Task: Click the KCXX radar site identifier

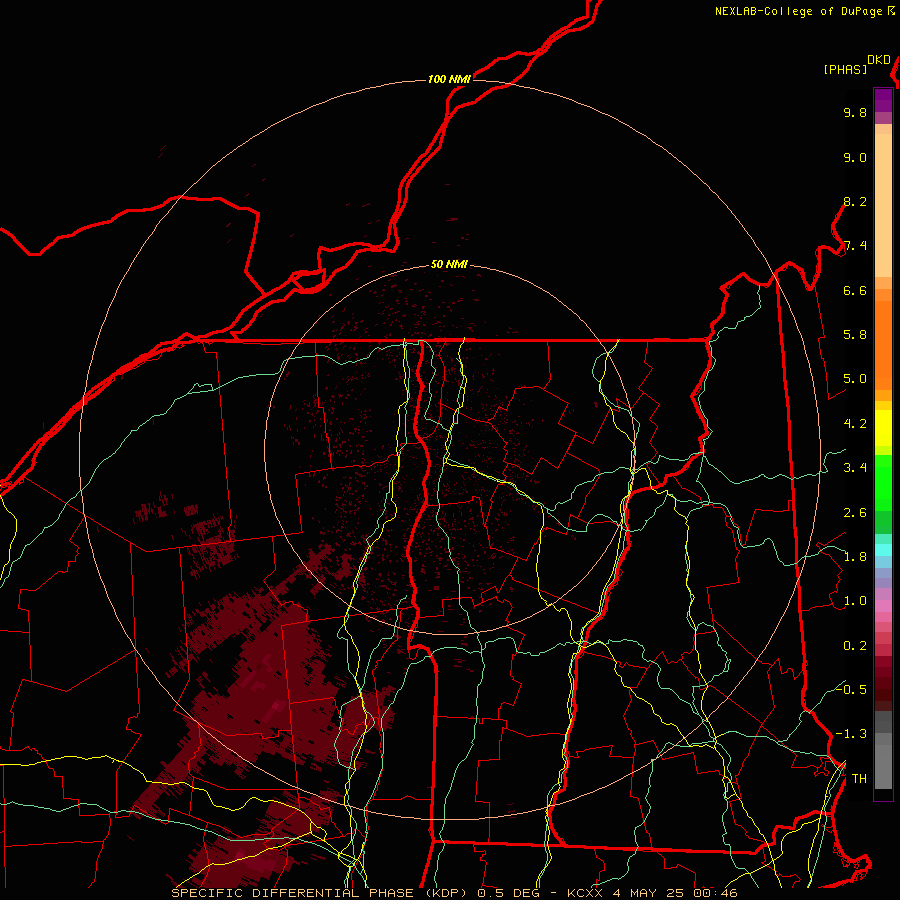Action: (x=584, y=893)
